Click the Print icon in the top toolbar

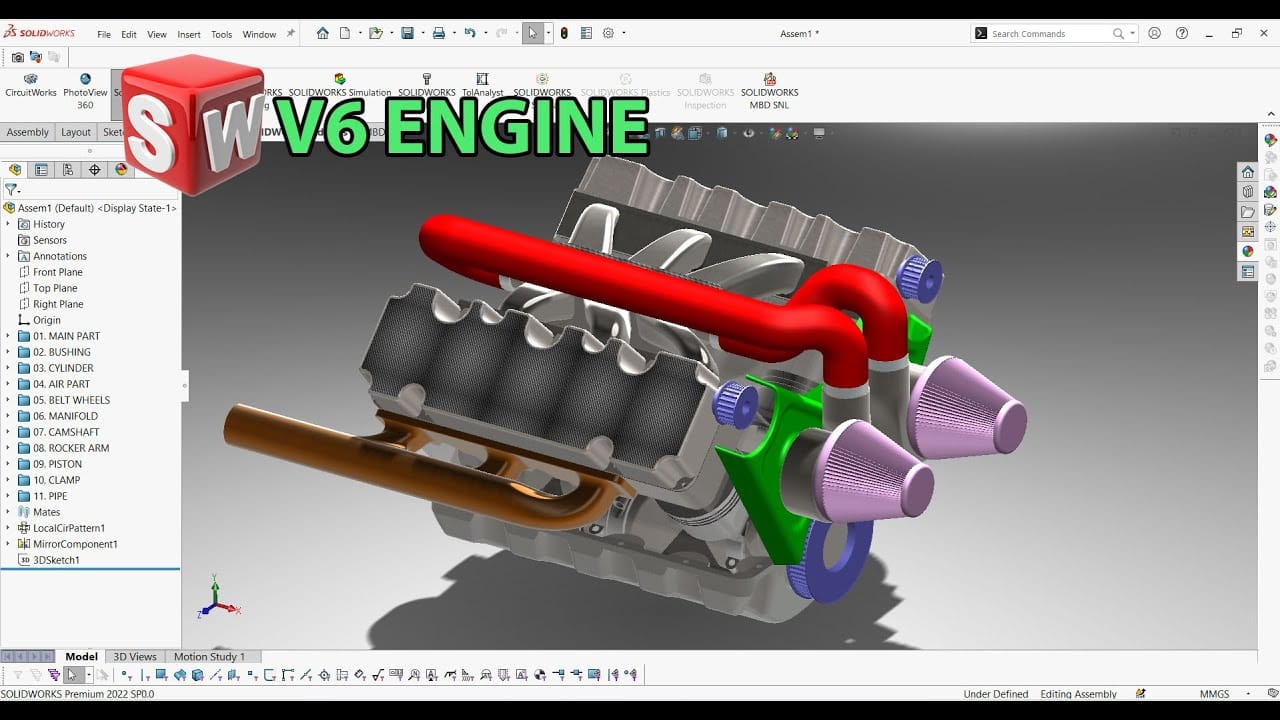point(438,33)
